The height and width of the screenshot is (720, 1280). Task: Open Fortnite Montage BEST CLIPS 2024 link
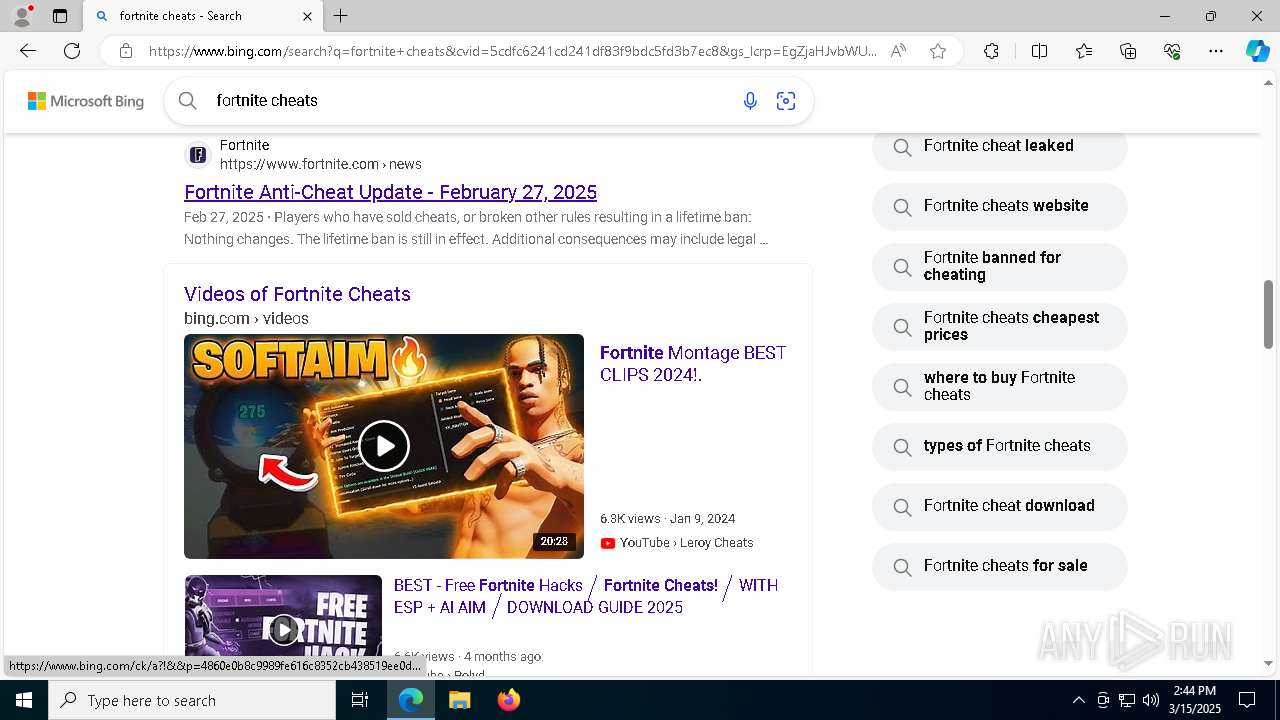pyautogui.click(x=693, y=364)
